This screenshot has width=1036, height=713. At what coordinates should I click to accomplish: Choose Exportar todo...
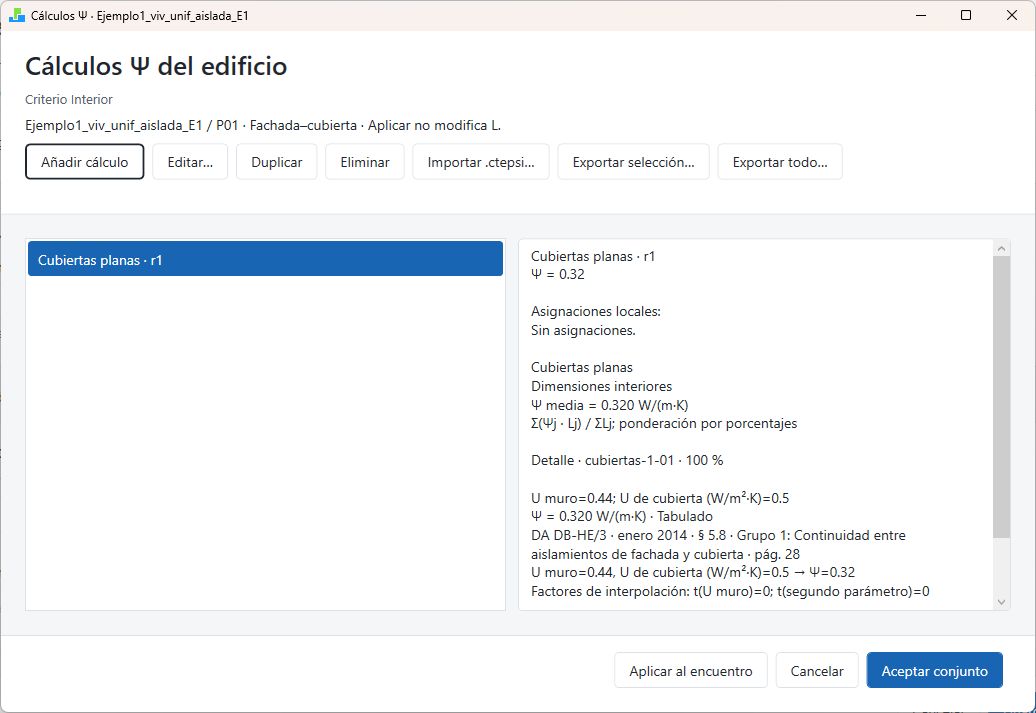pyautogui.click(x=780, y=162)
